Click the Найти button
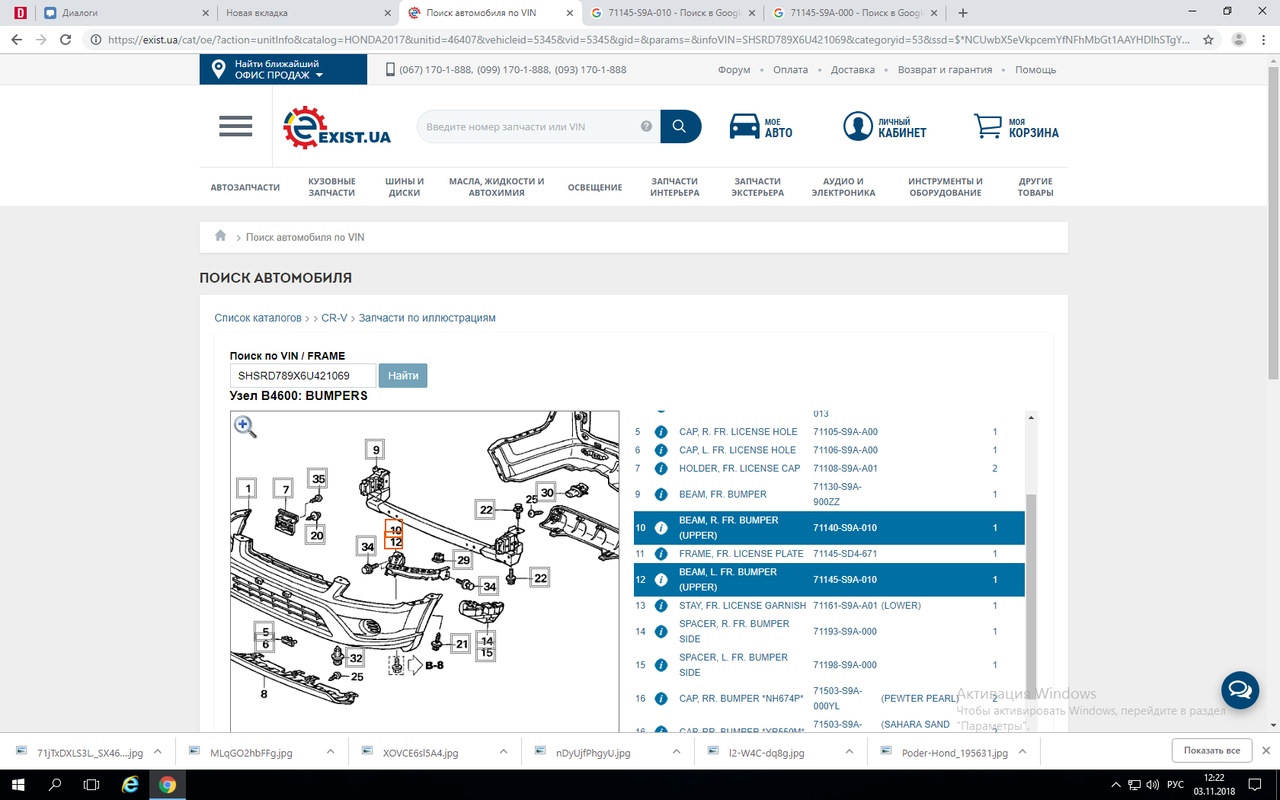The width and height of the screenshot is (1280, 800). (403, 375)
